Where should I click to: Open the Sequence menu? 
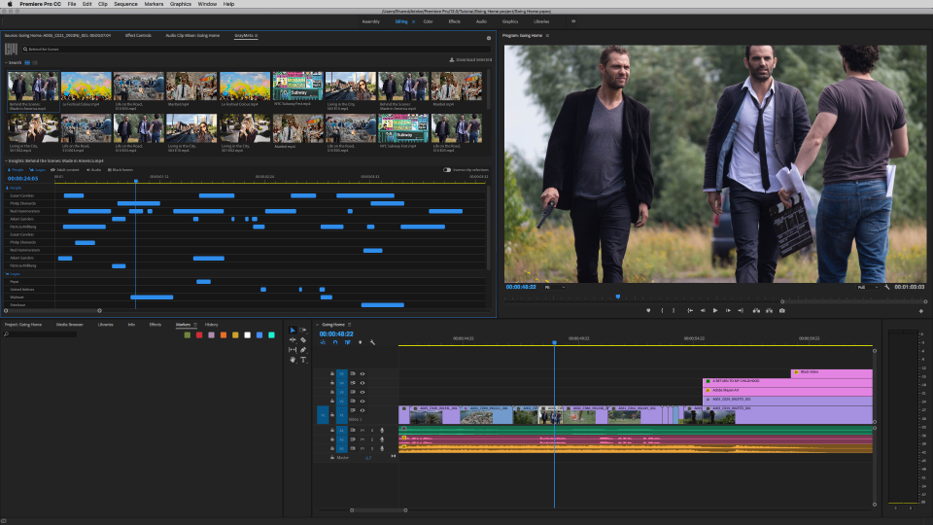tap(126, 4)
